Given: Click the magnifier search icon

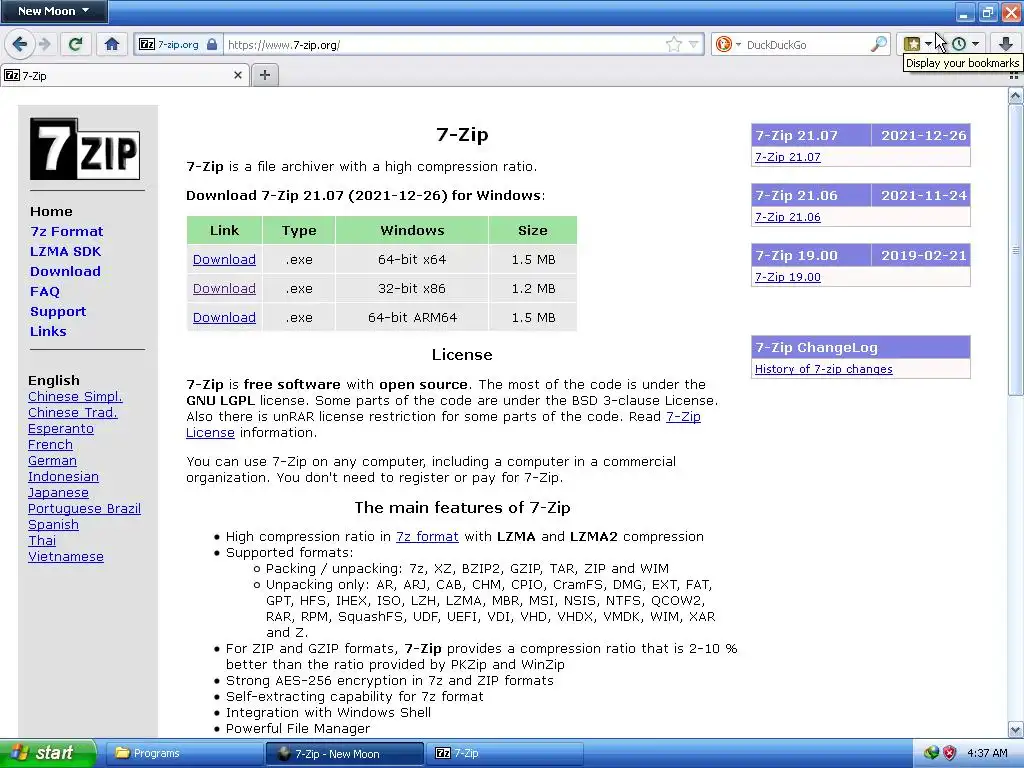Looking at the screenshot, I should point(879,44).
